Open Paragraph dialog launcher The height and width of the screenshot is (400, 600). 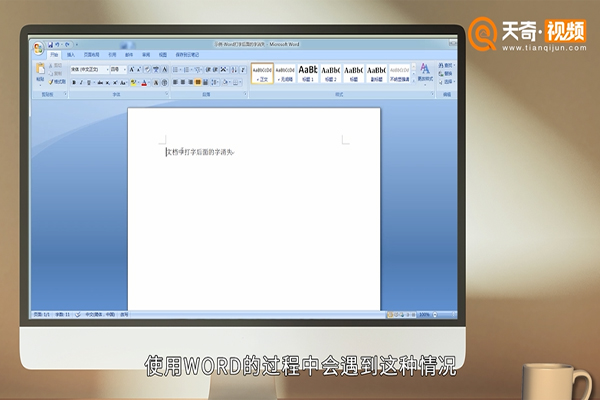tap(245, 94)
